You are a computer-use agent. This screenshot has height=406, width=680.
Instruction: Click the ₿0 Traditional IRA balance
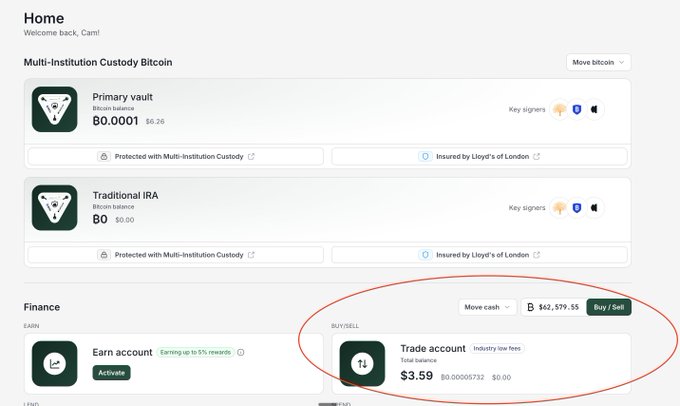(100, 219)
